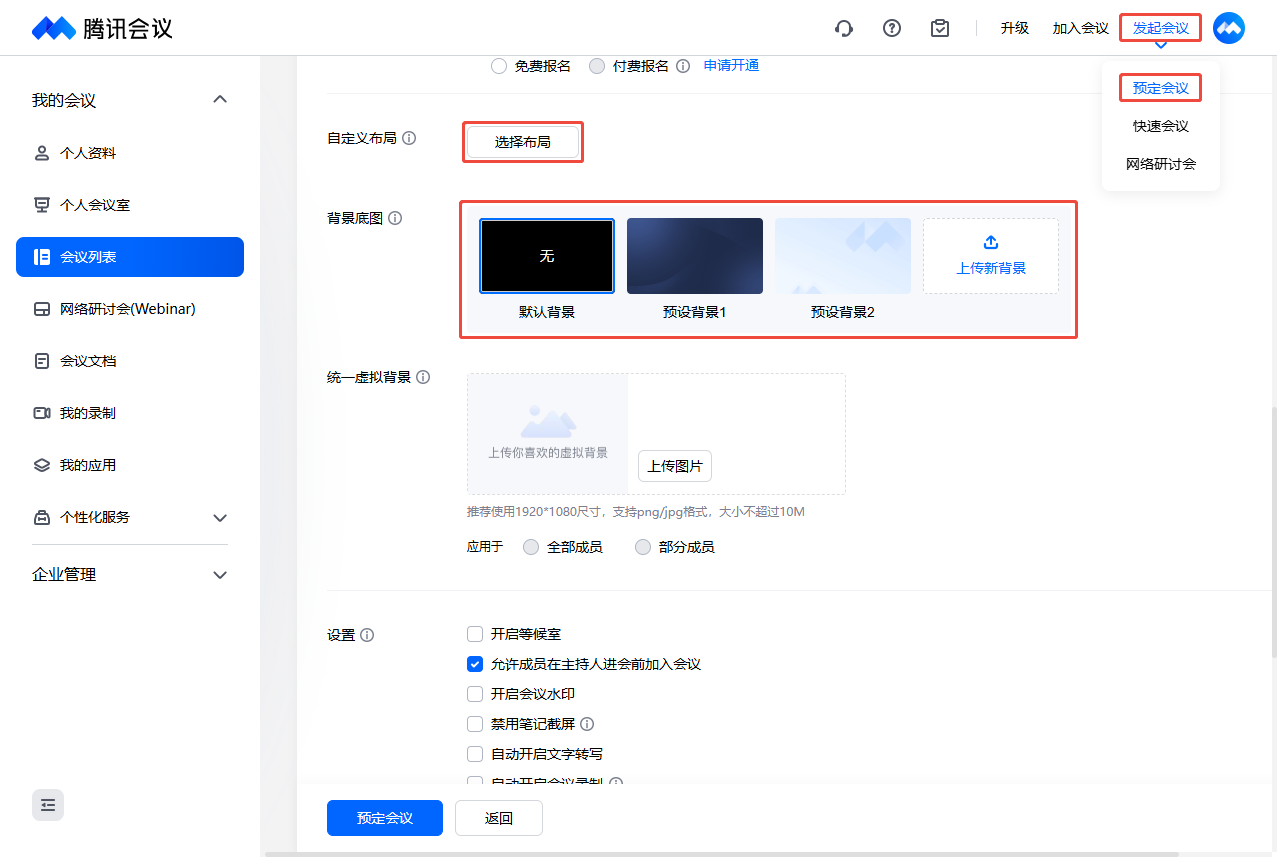Click the 会议列表 list icon
Viewport: 1277px width, 857px height.
[42, 257]
